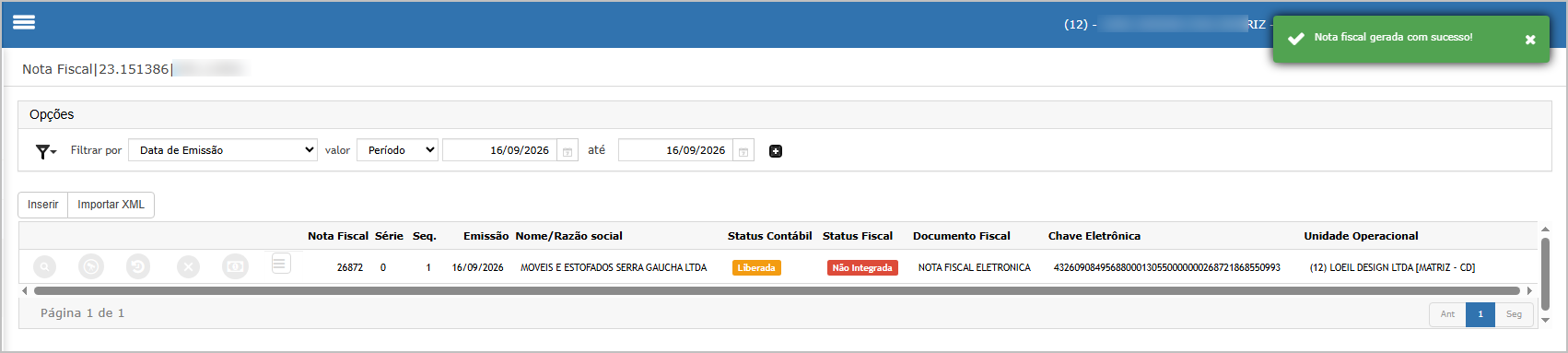Click the orange Liberada status badge
This screenshot has height=353, width=1568.
click(756, 268)
